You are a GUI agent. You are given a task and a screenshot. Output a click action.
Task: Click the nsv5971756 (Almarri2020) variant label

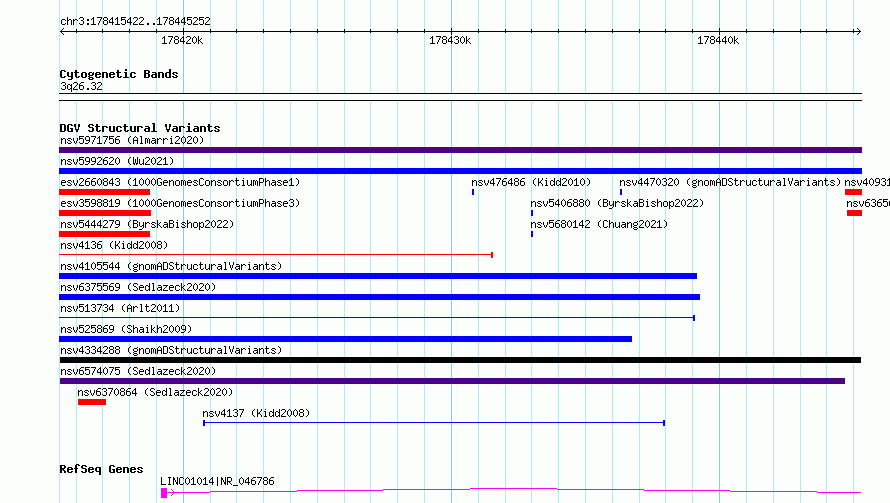click(132, 140)
